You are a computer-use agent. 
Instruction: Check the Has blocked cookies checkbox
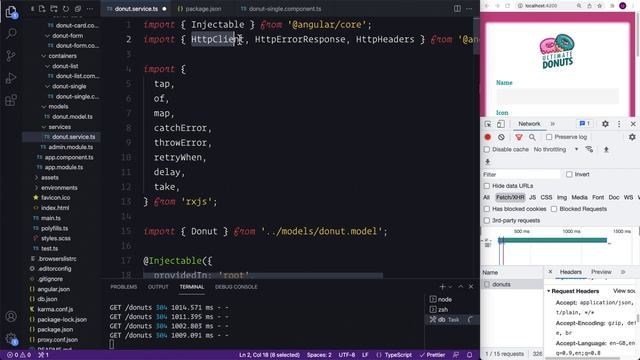point(487,209)
